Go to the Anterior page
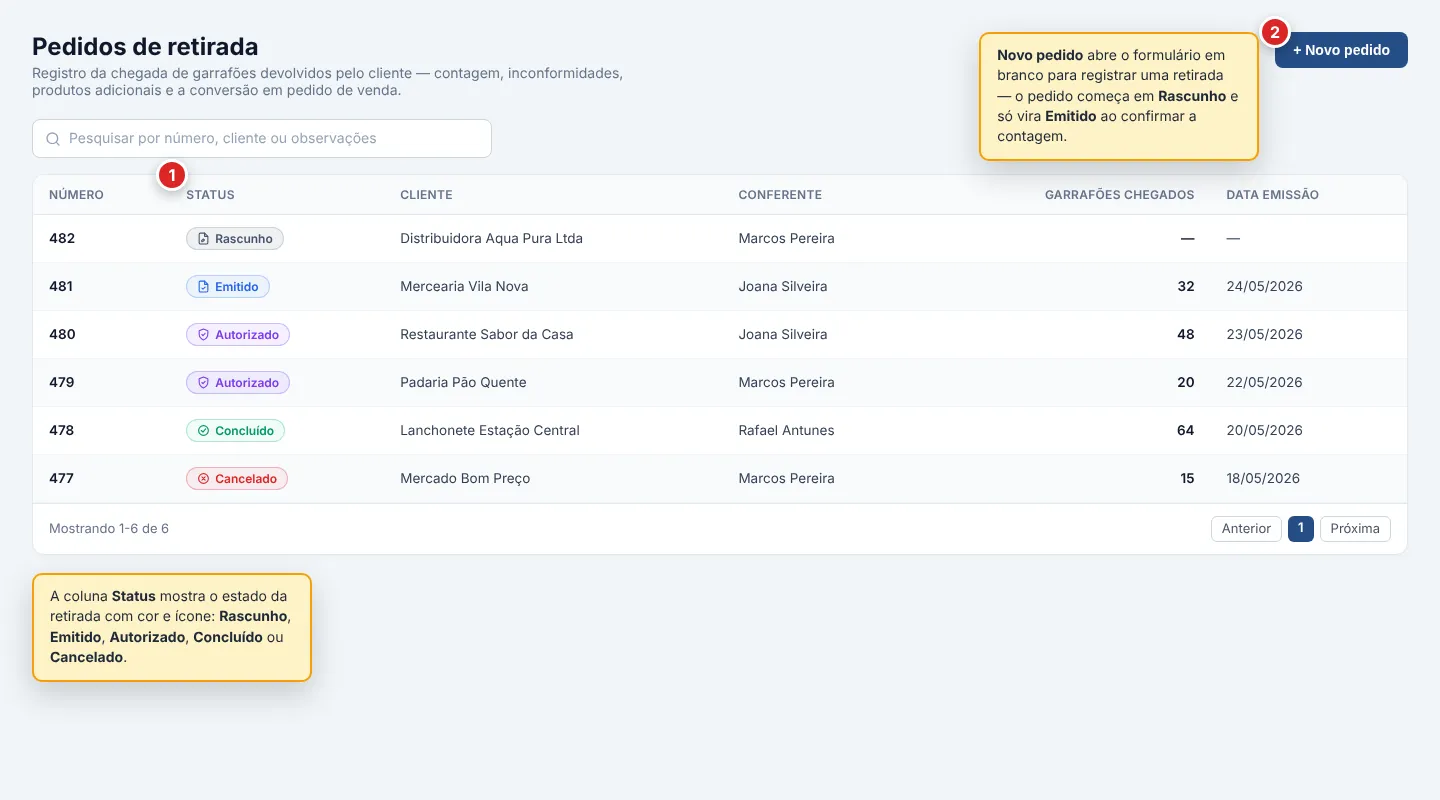The image size is (1440, 800). coord(1246,528)
